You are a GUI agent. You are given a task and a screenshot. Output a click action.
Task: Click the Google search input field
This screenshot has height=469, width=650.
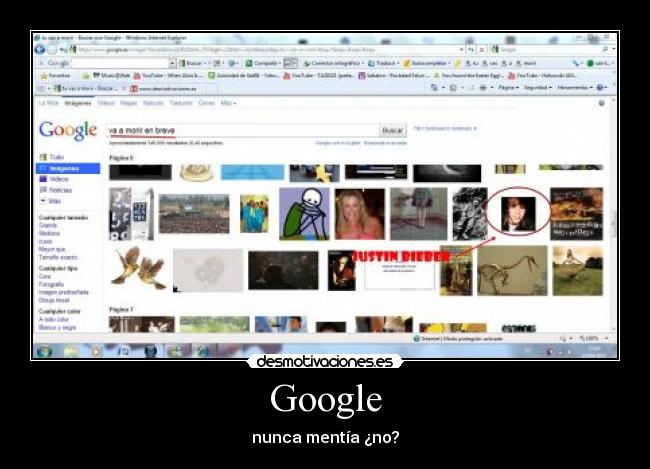(x=243, y=131)
